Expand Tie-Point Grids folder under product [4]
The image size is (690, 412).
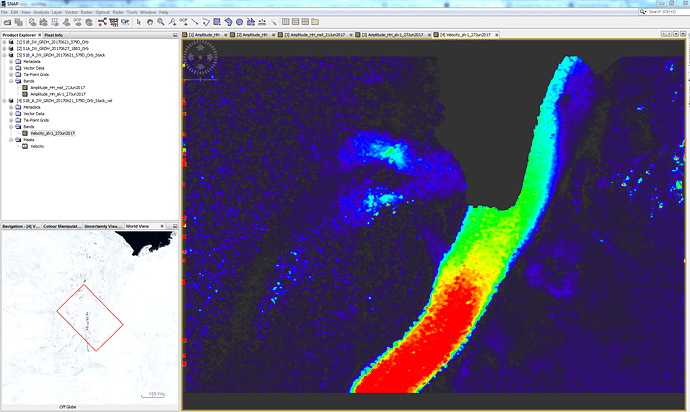click(11, 120)
